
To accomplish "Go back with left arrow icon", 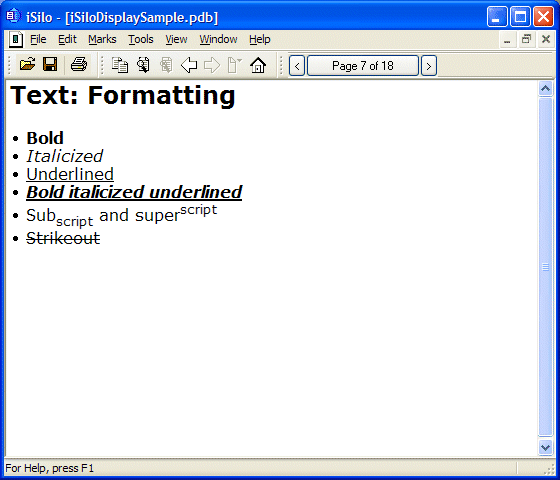I will pyautogui.click(x=189, y=65).
